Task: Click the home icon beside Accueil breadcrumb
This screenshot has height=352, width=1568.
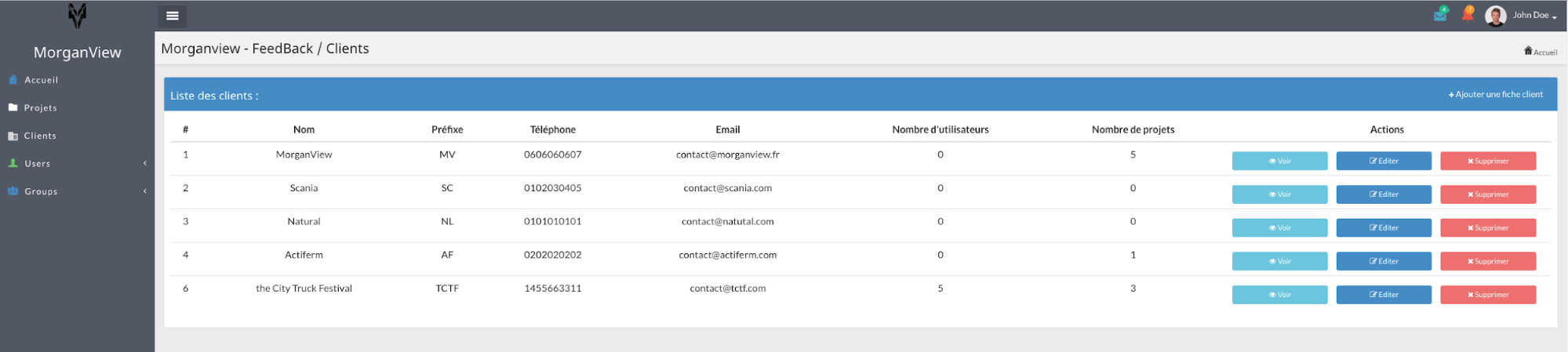Action: (x=1528, y=51)
